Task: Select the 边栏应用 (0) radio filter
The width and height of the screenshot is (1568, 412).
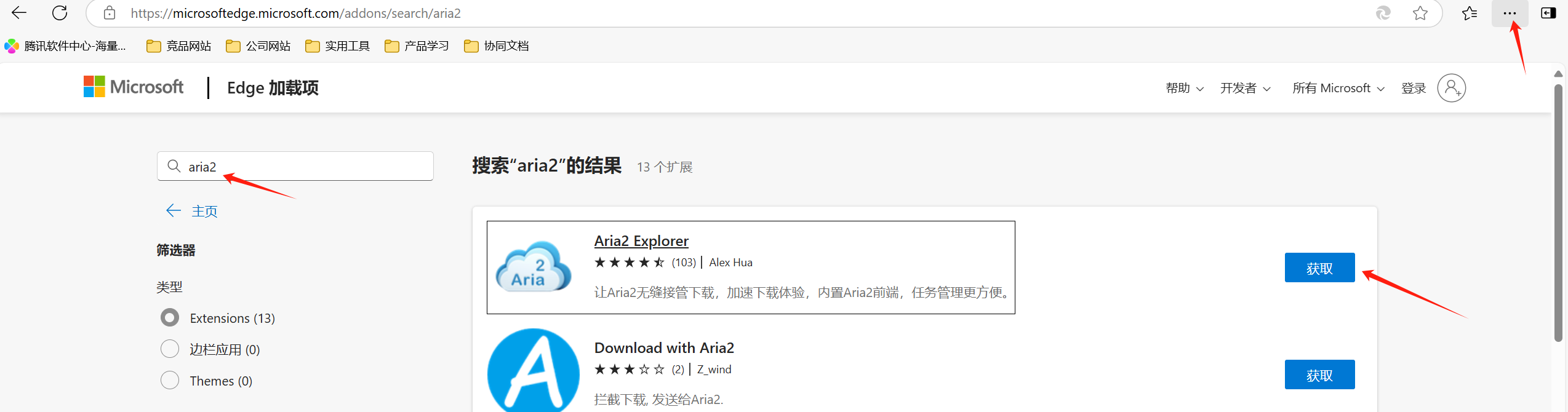Action: point(170,349)
